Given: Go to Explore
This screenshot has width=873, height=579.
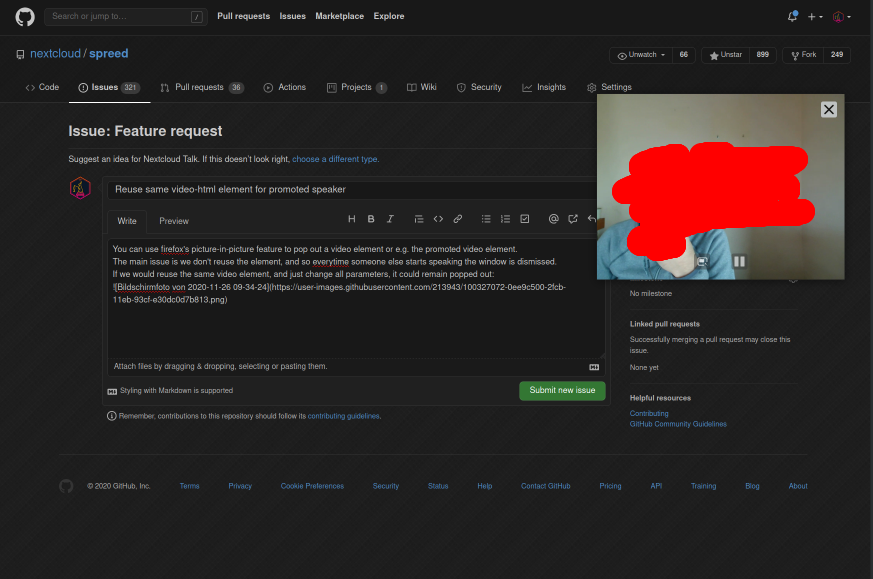Looking at the screenshot, I should click(389, 16).
